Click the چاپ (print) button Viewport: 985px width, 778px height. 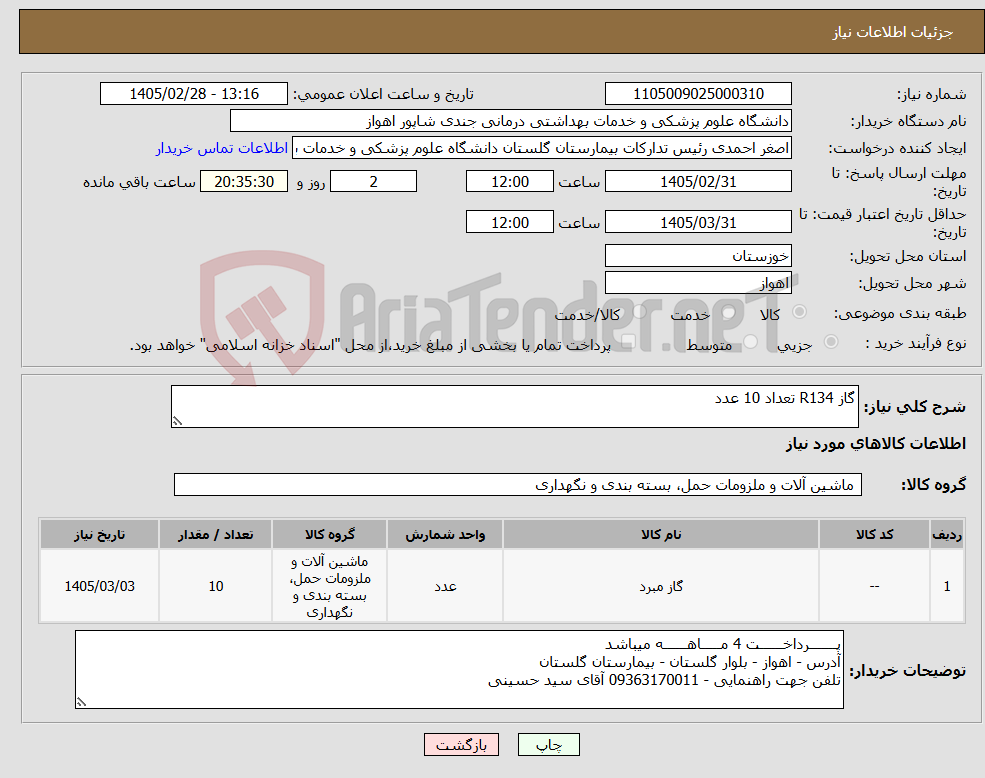click(x=548, y=745)
